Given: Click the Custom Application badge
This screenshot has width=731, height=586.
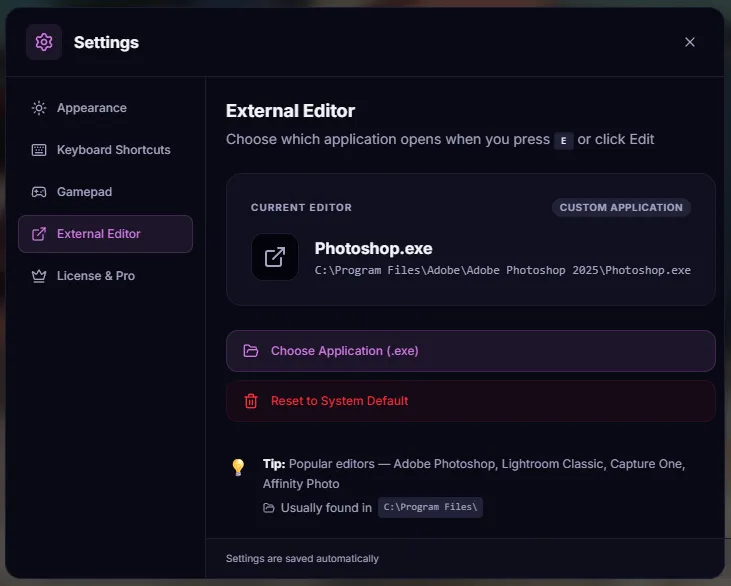Looking at the screenshot, I should tap(621, 207).
